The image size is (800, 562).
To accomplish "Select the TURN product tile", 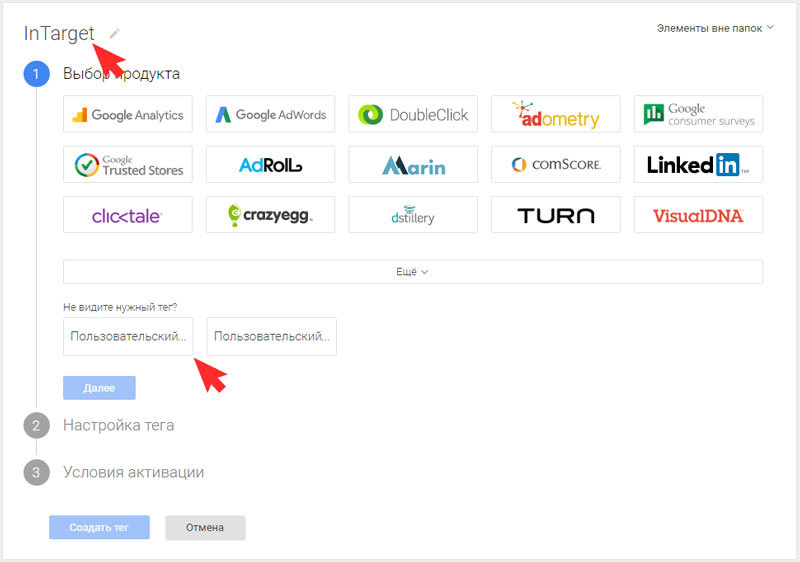I will (556, 215).
